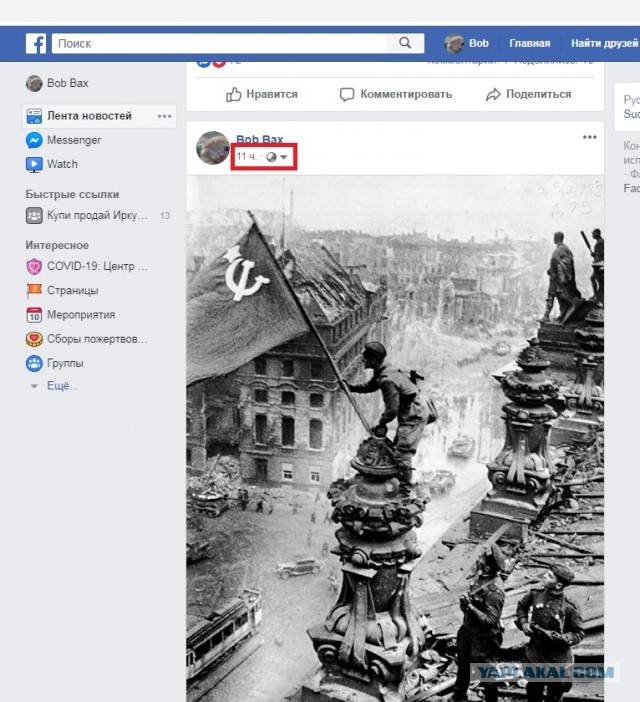Image resolution: width=640 pixels, height=702 pixels.
Task: Click the comment bubble icon
Action: click(x=347, y=94)
